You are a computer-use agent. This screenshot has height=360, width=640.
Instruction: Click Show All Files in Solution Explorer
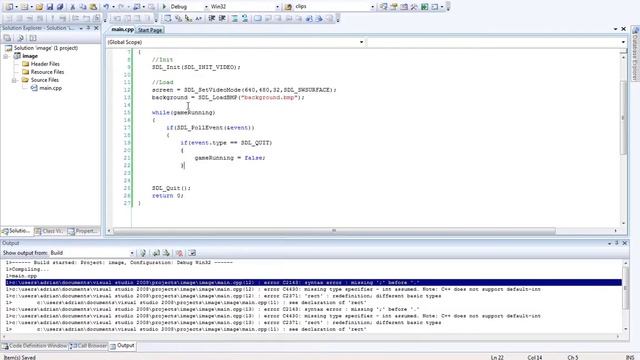tap(20, 38)
